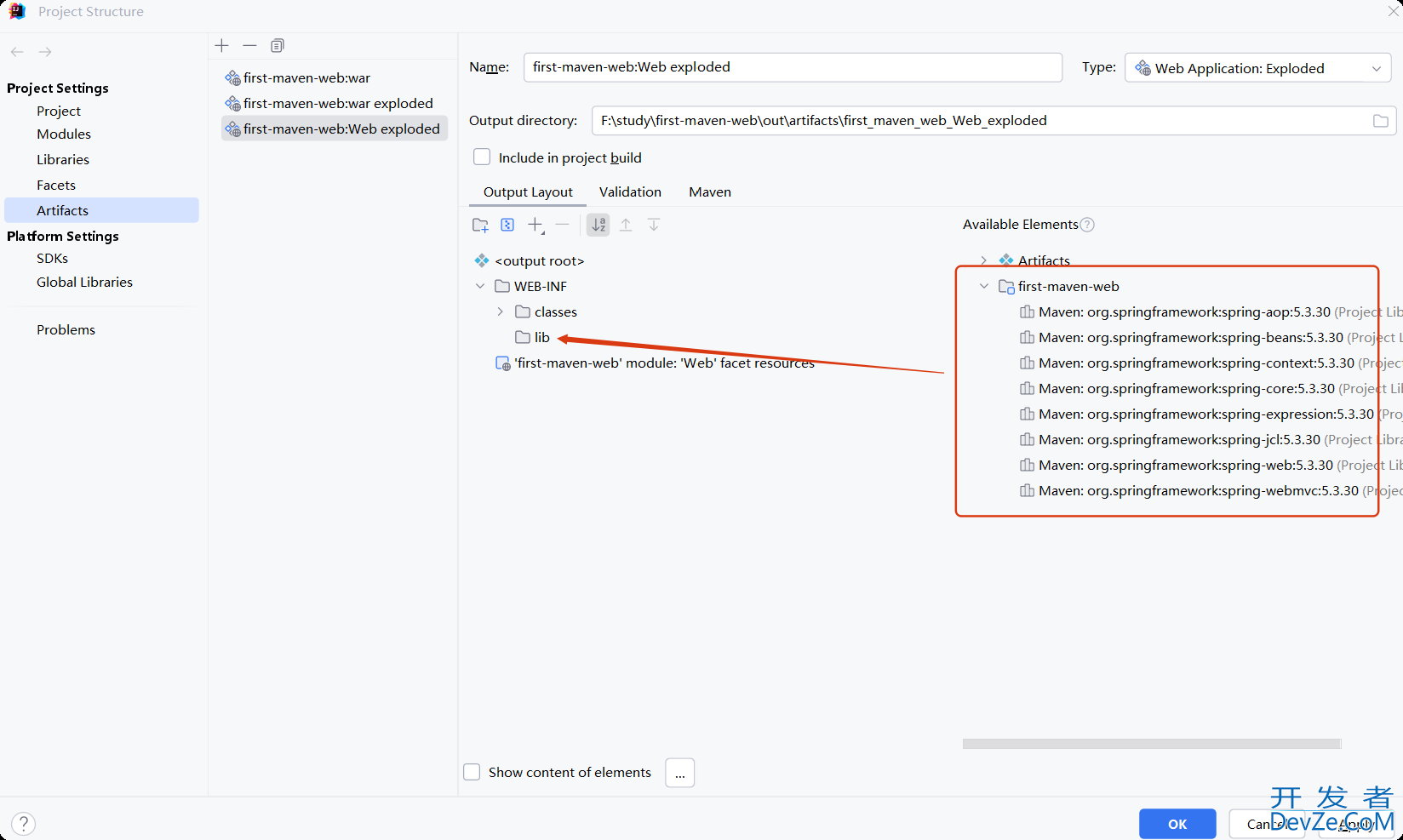Select Maven spring-web:5.3.30 library row
1403x840 pixels.
[x=1209, y=466]
